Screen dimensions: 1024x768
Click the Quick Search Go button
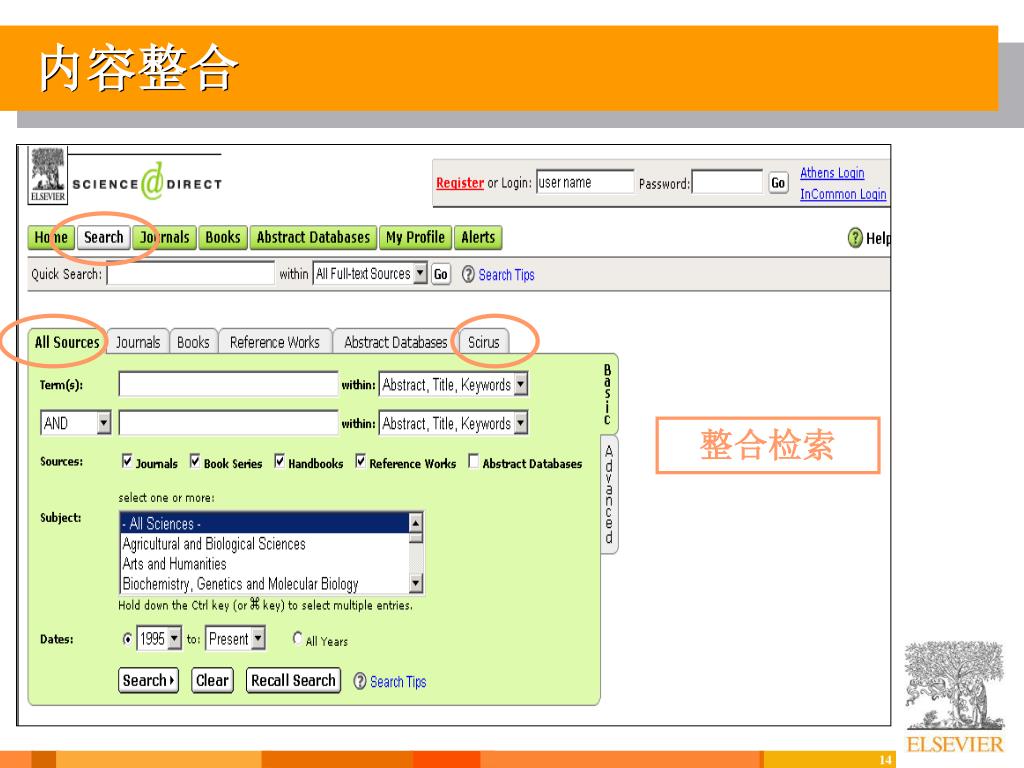(x=441, y=274)
